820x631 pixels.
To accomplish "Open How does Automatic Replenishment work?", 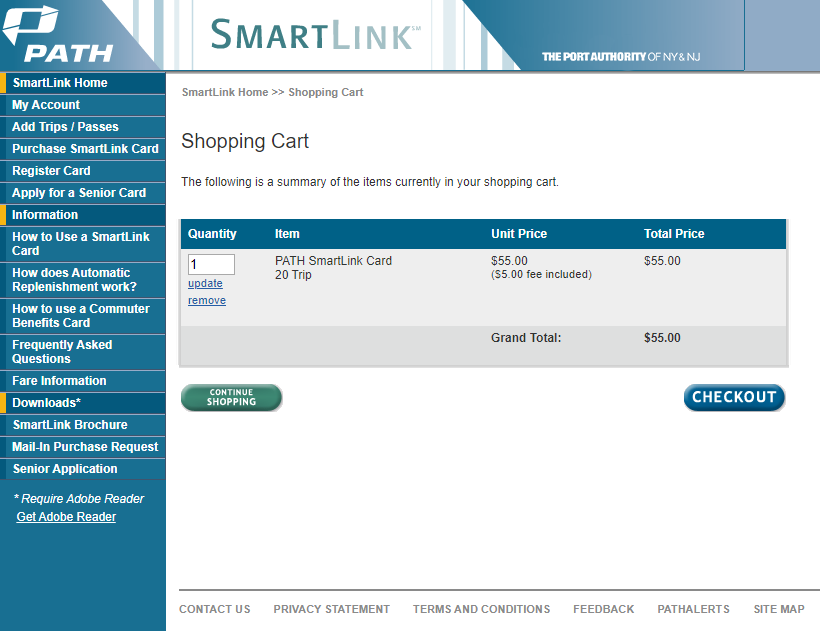I will [83, 280].
